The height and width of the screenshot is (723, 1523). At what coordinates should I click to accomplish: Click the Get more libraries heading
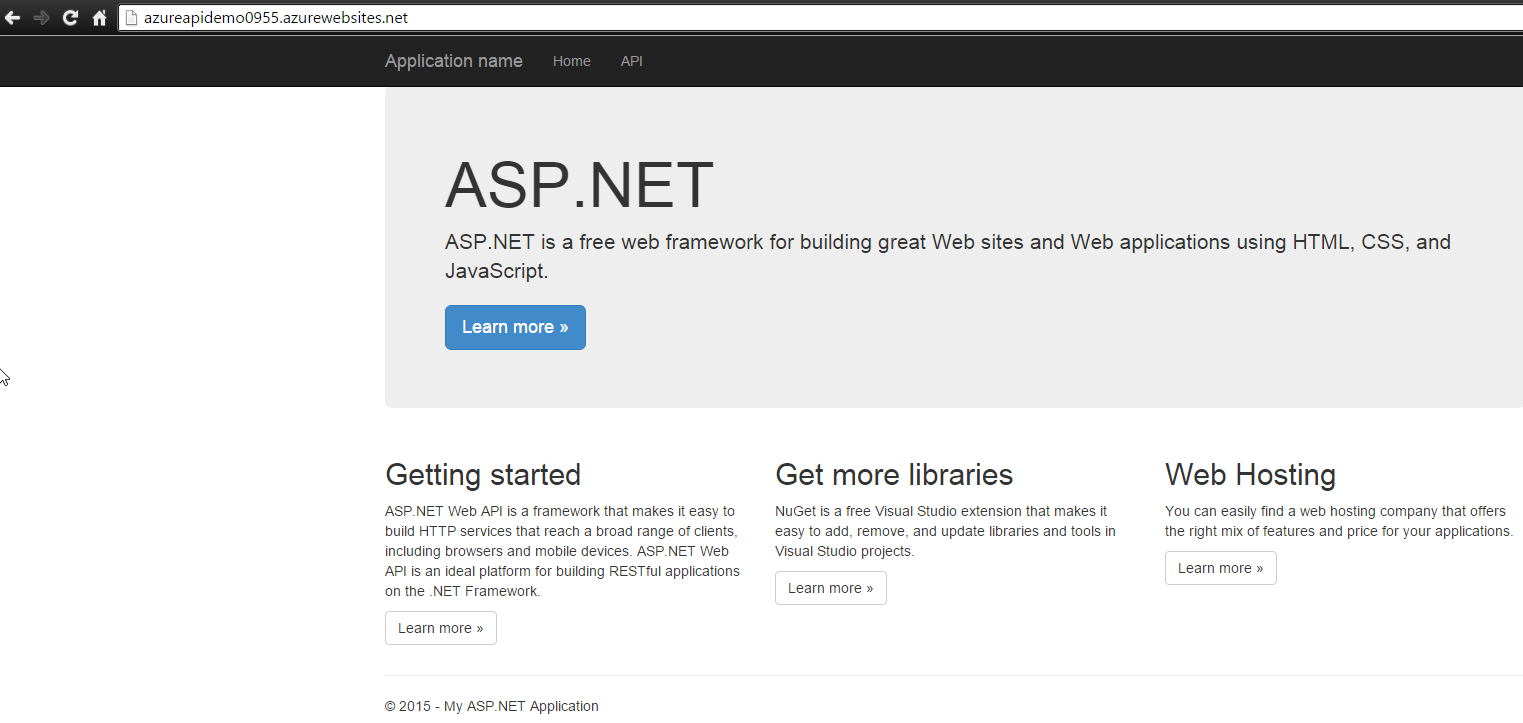[894, 474]
